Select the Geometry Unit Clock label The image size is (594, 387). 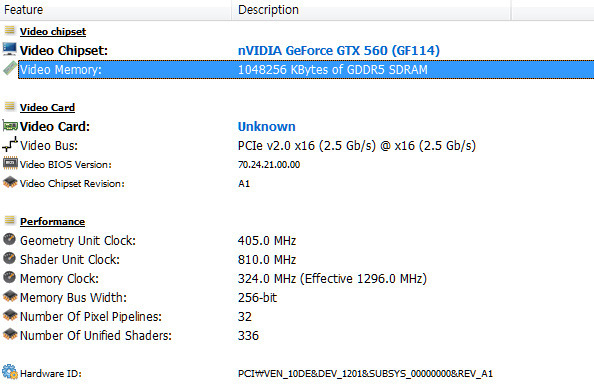(x=78, y=240)
